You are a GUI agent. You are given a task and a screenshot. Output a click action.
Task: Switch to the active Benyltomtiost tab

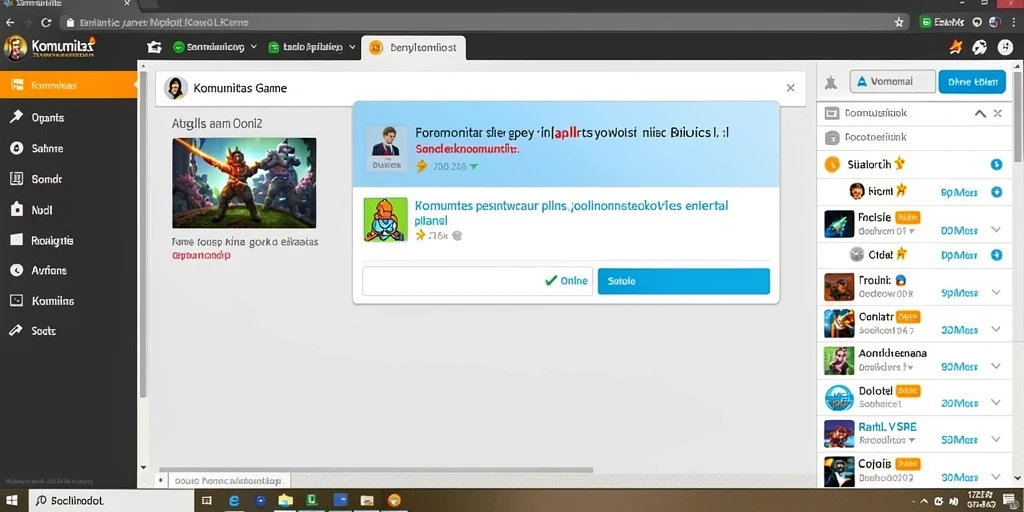(413, 48)
